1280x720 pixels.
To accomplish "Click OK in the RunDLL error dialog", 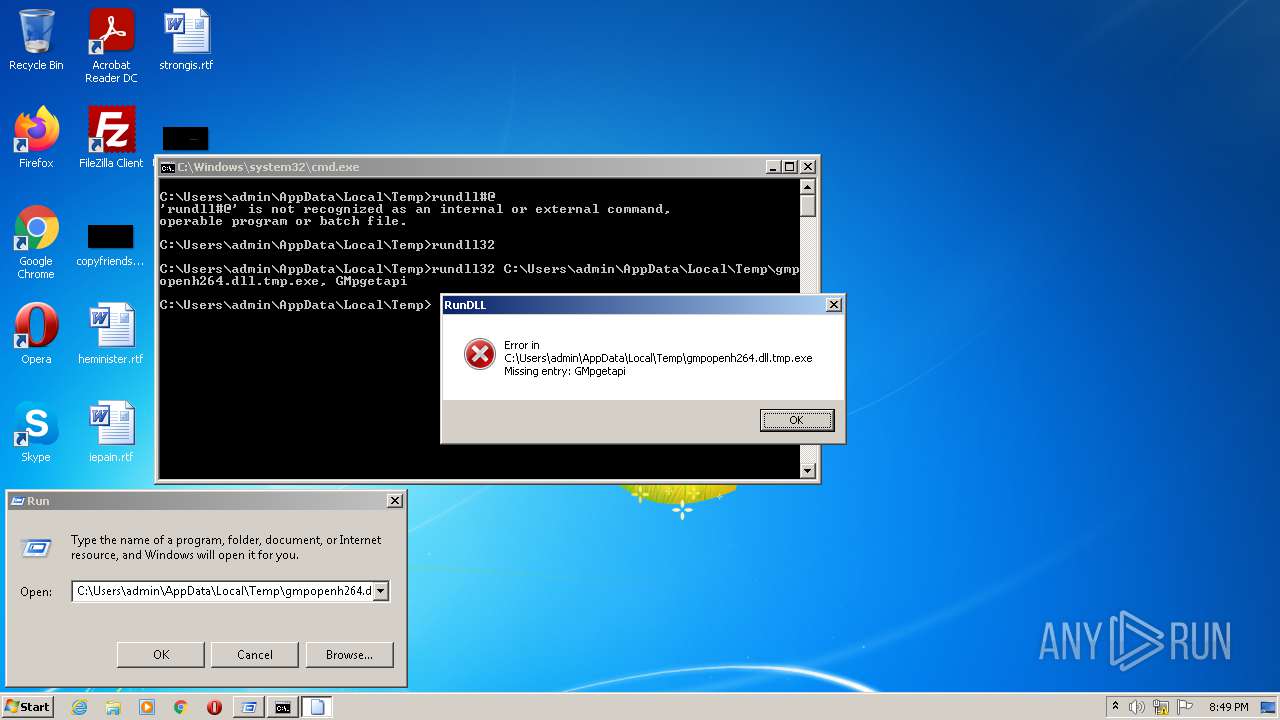I will tap(796, 420).
